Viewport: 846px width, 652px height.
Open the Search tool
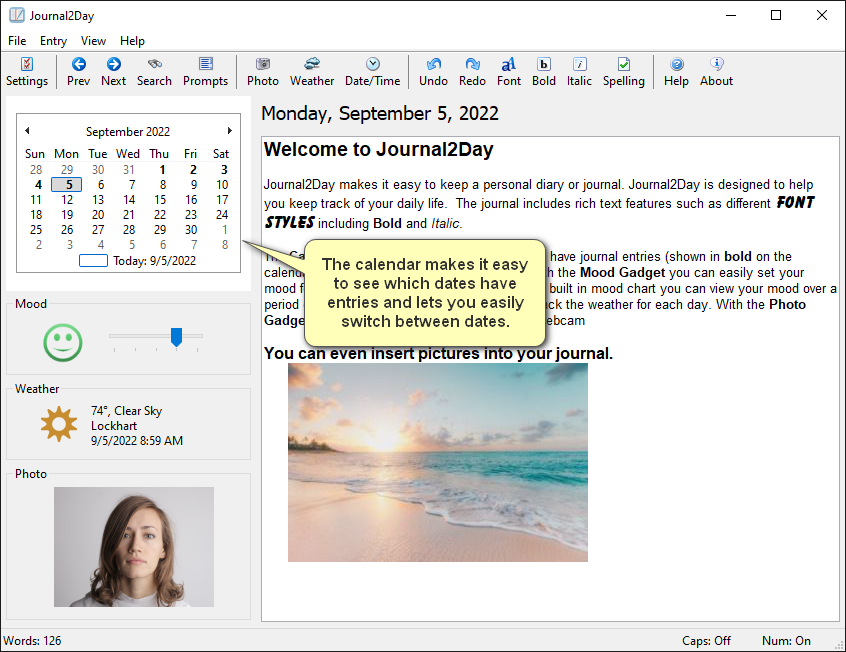click(154, 72)
